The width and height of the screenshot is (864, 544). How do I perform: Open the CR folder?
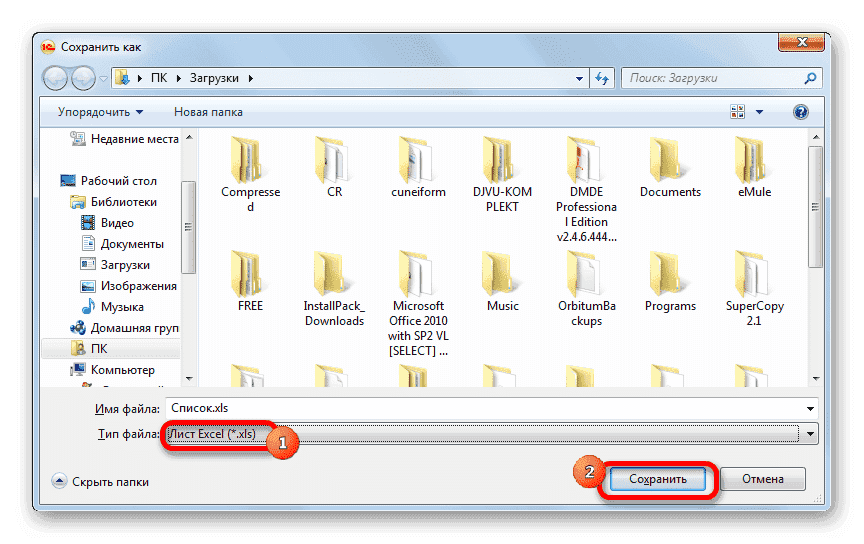pyautogui.click(x=334, y=167)
